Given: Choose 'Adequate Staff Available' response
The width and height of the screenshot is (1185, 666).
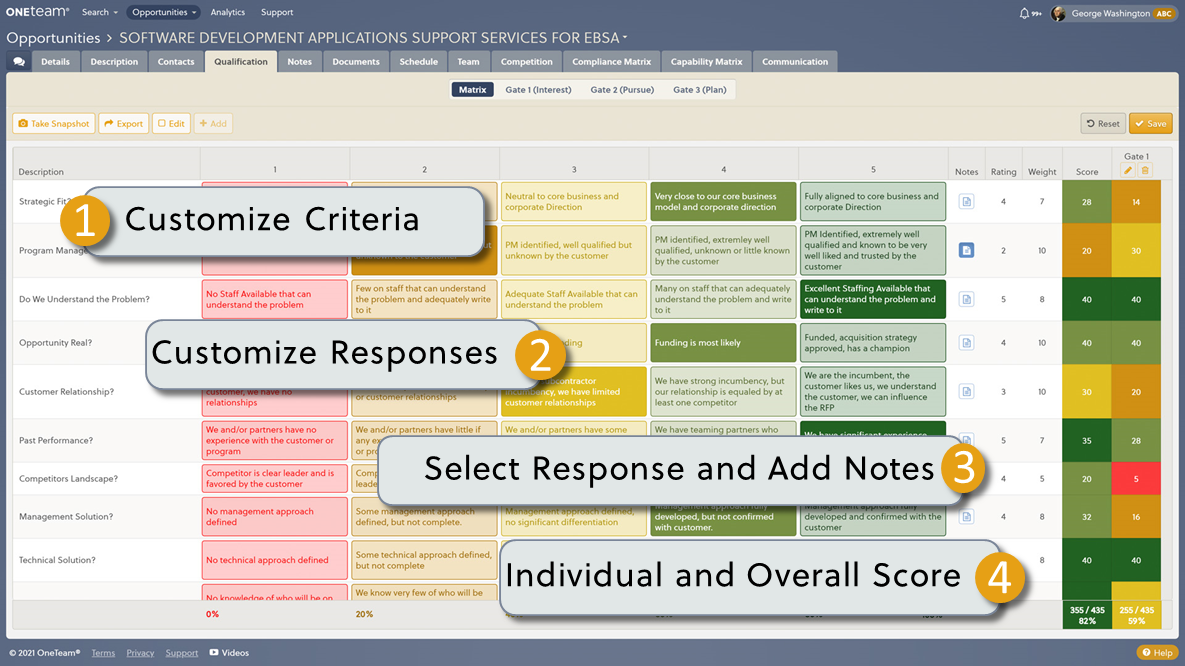Looking at the screenshot, I should 574,299.
